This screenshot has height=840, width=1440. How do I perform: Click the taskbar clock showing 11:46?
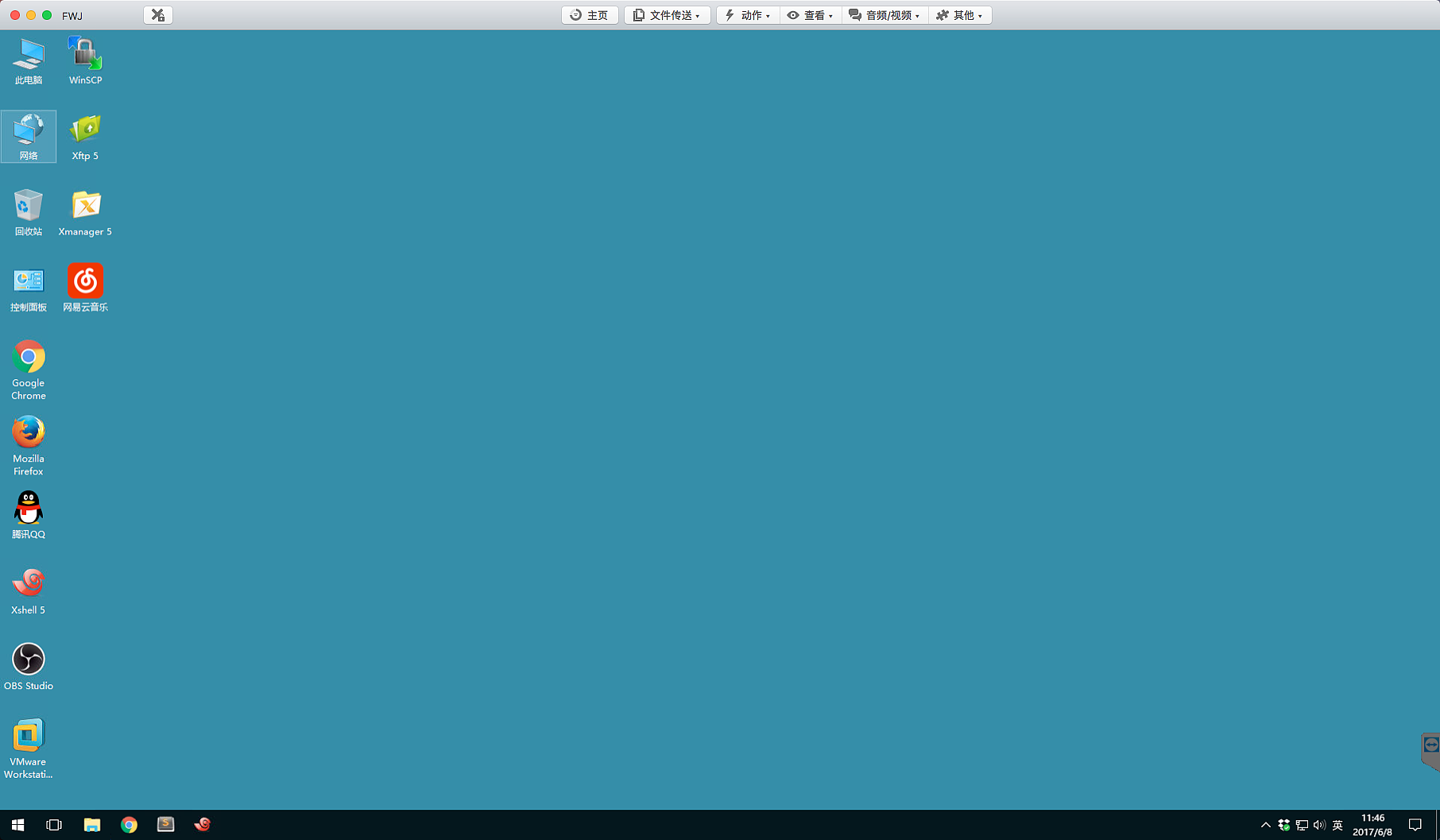click(1372, 825)
